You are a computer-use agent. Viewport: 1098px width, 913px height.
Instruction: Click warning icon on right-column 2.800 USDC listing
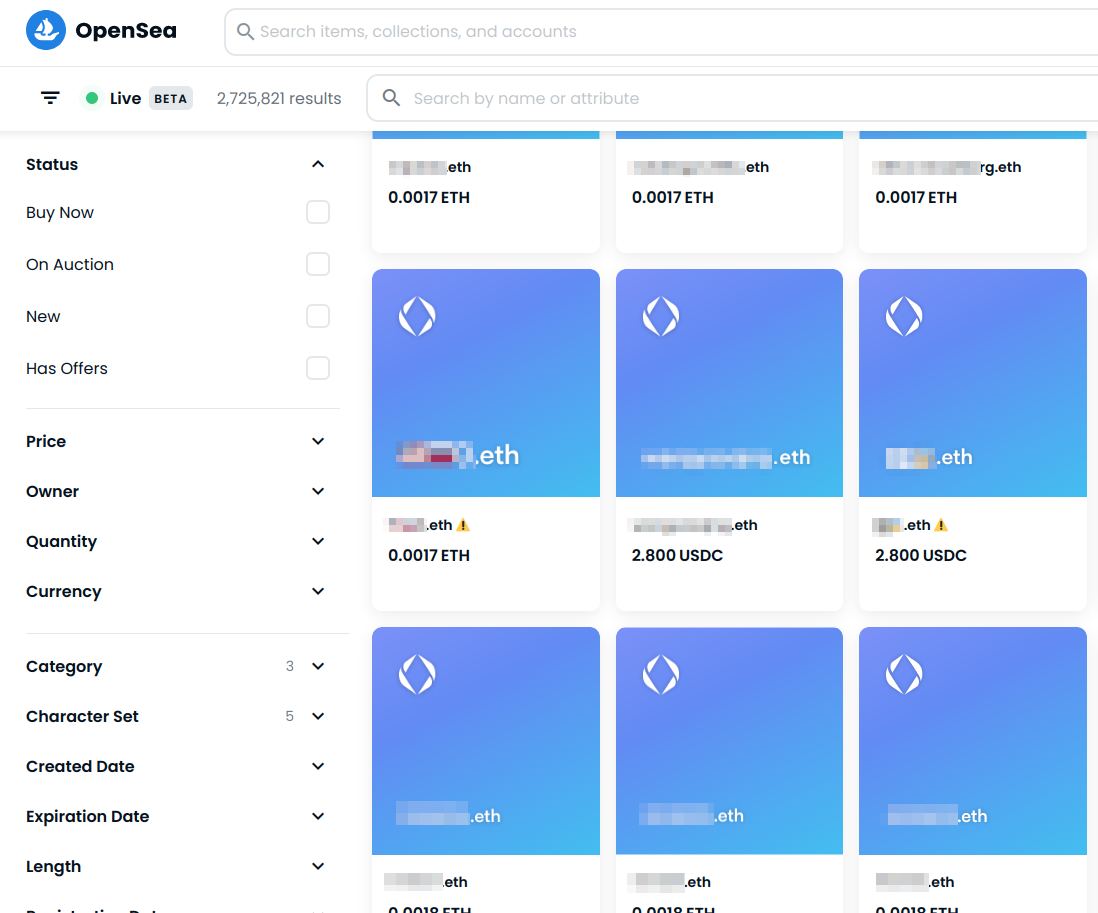[941, 525]
